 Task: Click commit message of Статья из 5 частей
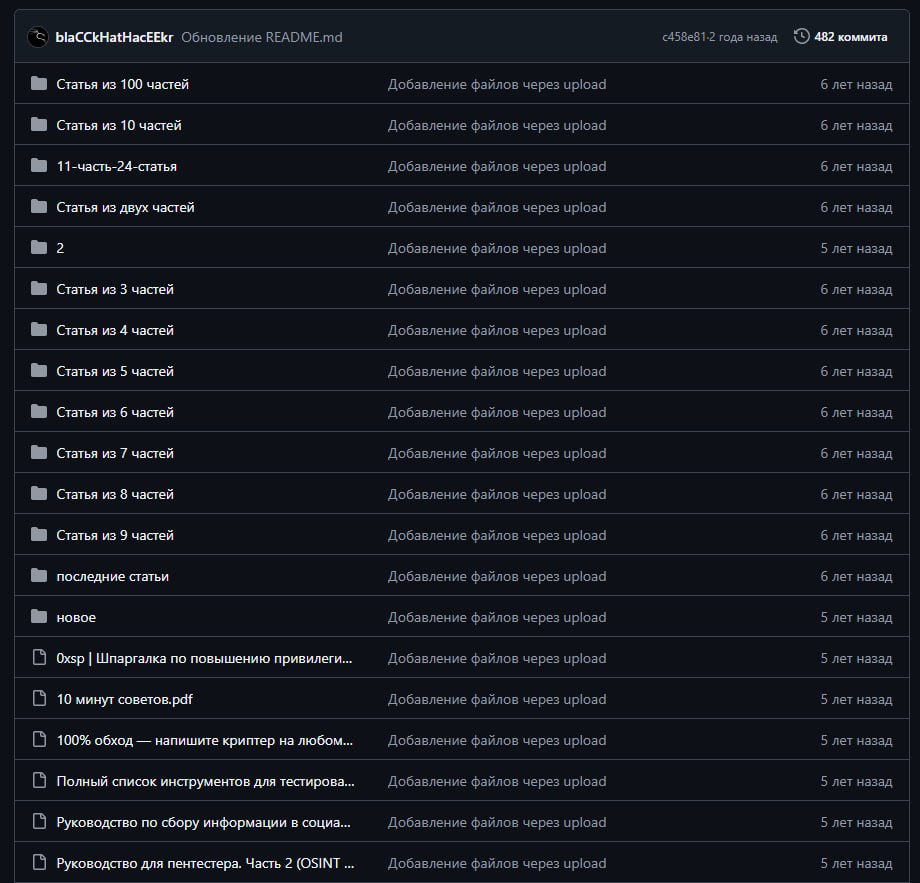point(497,371)
